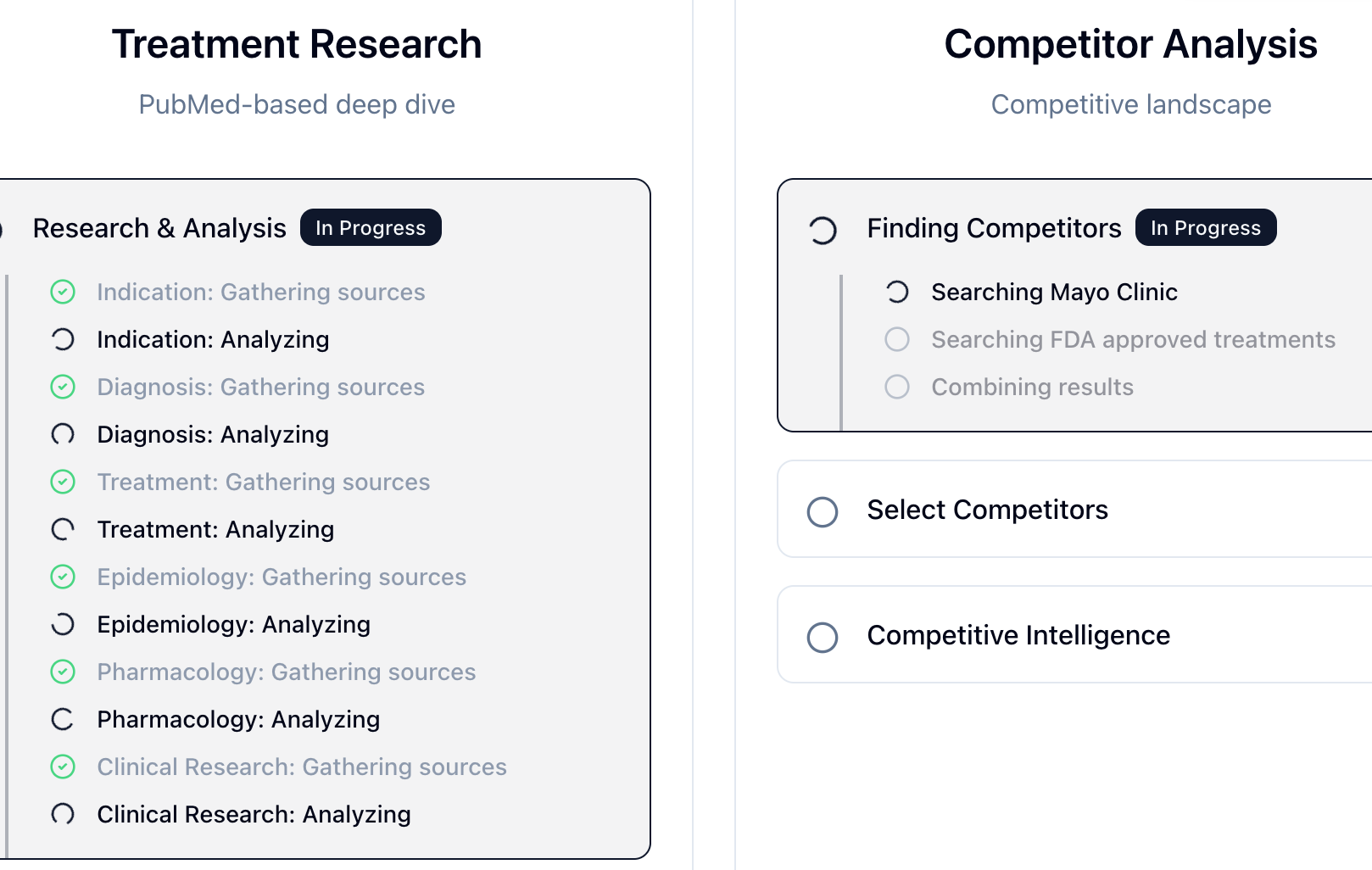The image size is (1372, 870).
Task: Expand the Competitive Intelligence card
Action: pyautogui.click(x=1018, y=635)
